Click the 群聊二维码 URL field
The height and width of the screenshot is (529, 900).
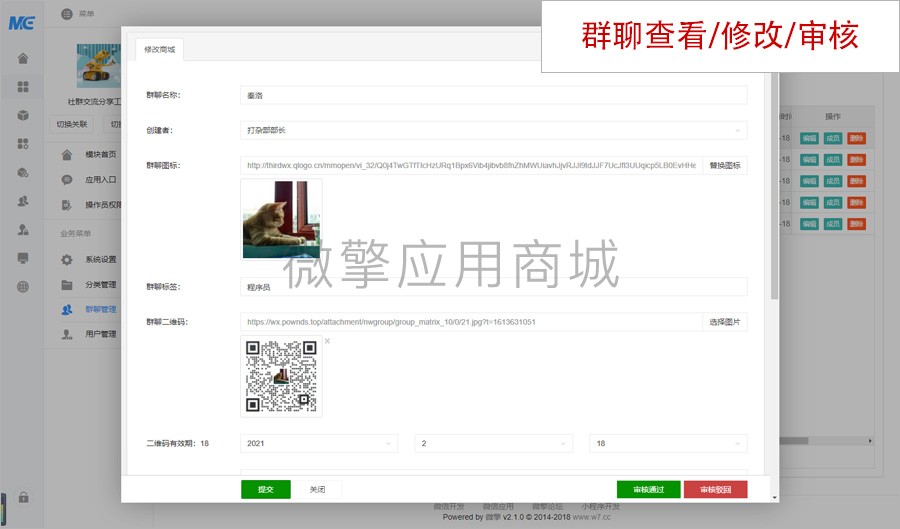(x=471, y=322)
